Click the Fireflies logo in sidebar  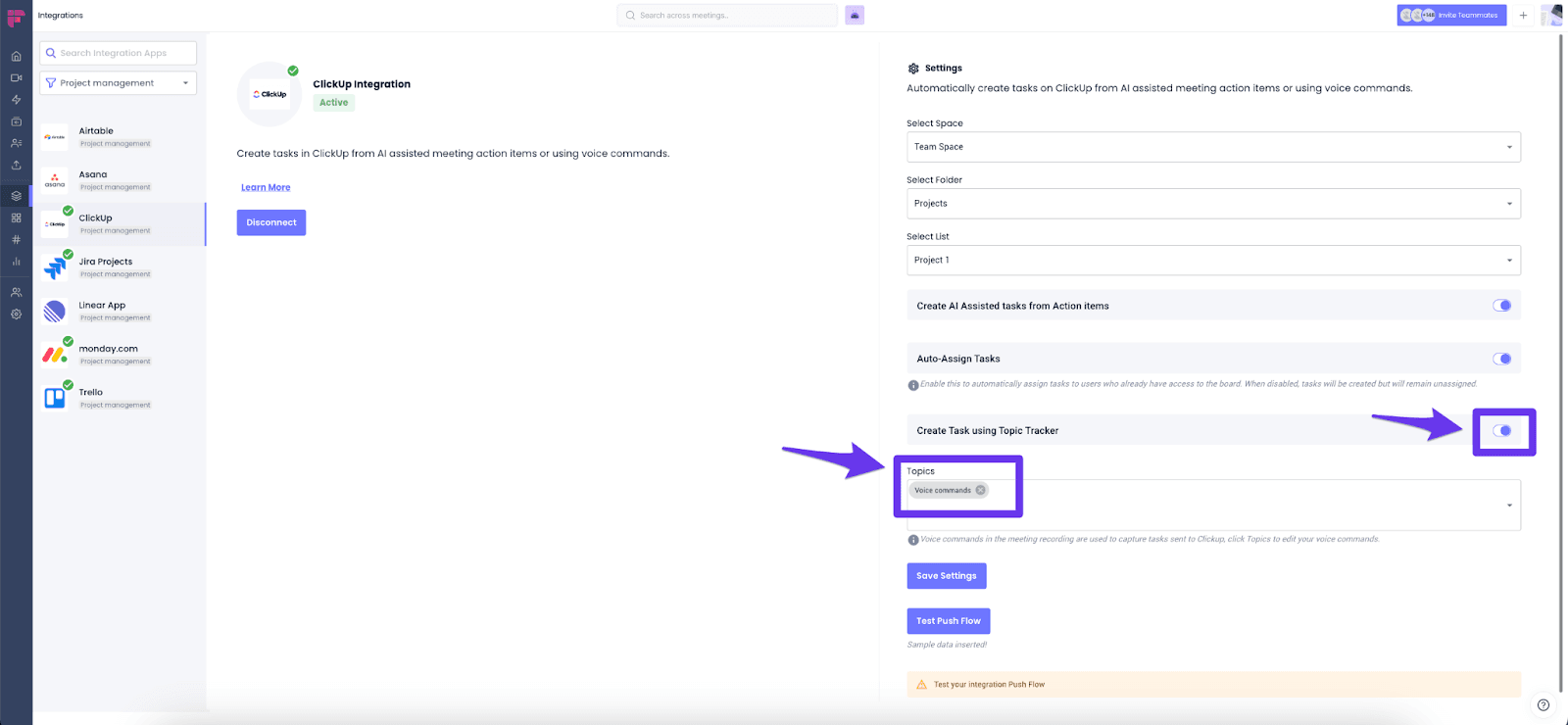click(16, 18)
